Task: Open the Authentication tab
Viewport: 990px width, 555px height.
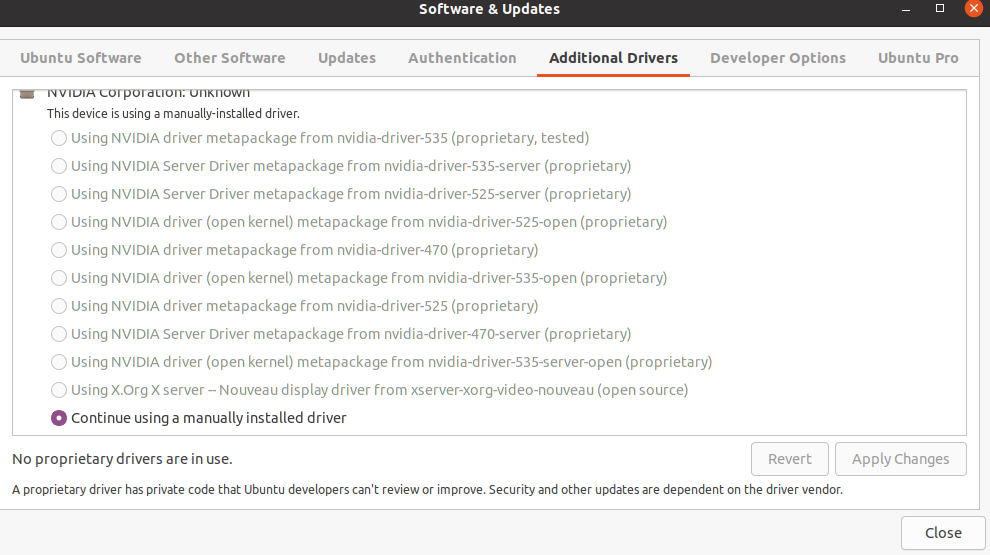Action: click(x=462, y=58)
